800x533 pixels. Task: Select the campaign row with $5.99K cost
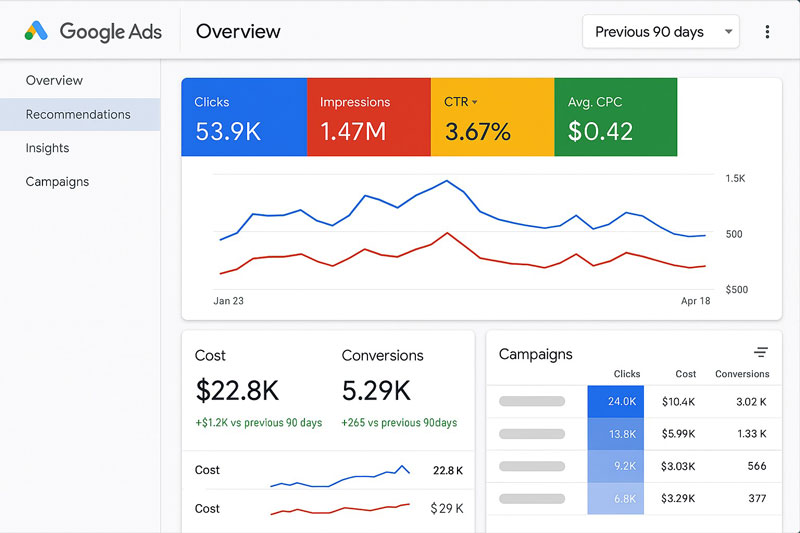[x=634, y=434]
